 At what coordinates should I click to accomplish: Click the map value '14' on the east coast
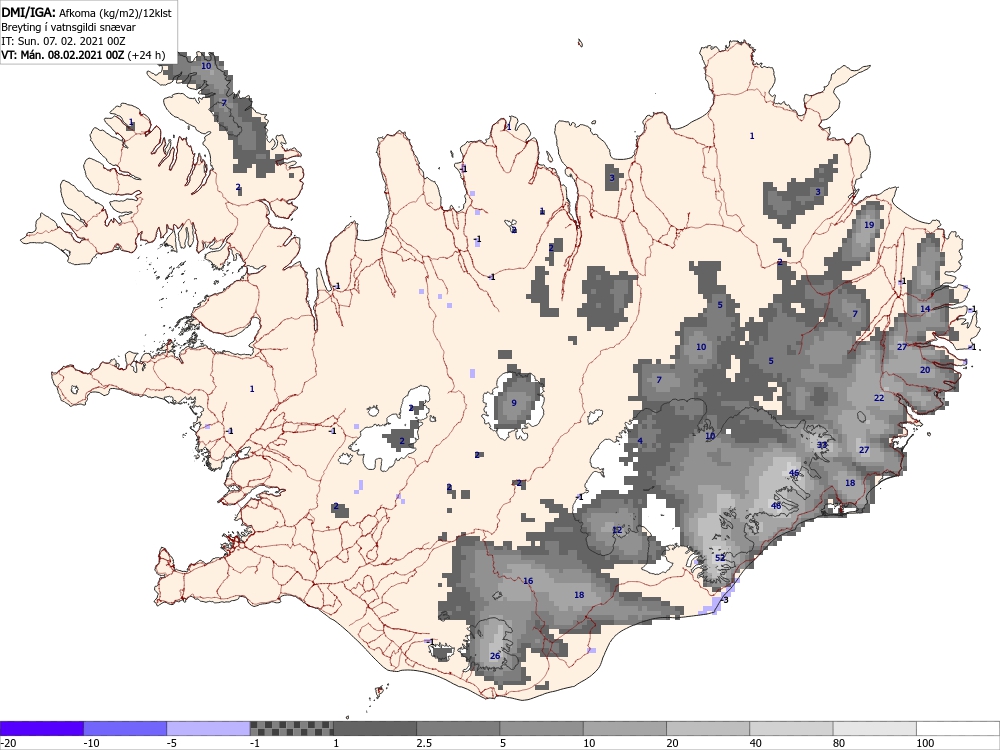(925, 309)
